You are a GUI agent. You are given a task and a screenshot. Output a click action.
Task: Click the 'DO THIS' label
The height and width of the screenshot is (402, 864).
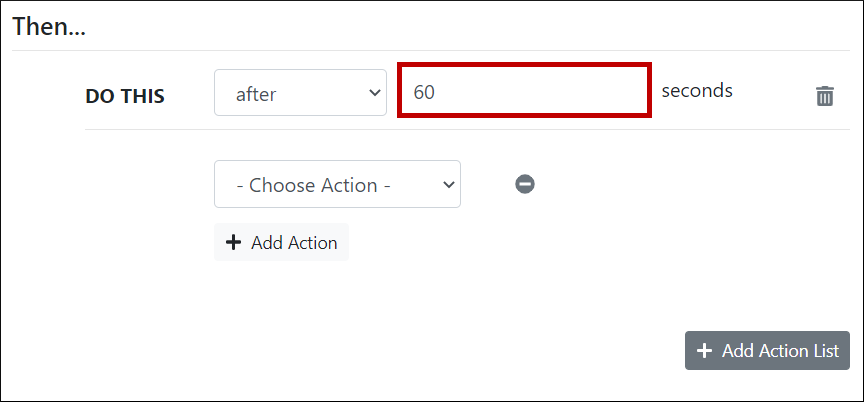[x=125, y=96]
